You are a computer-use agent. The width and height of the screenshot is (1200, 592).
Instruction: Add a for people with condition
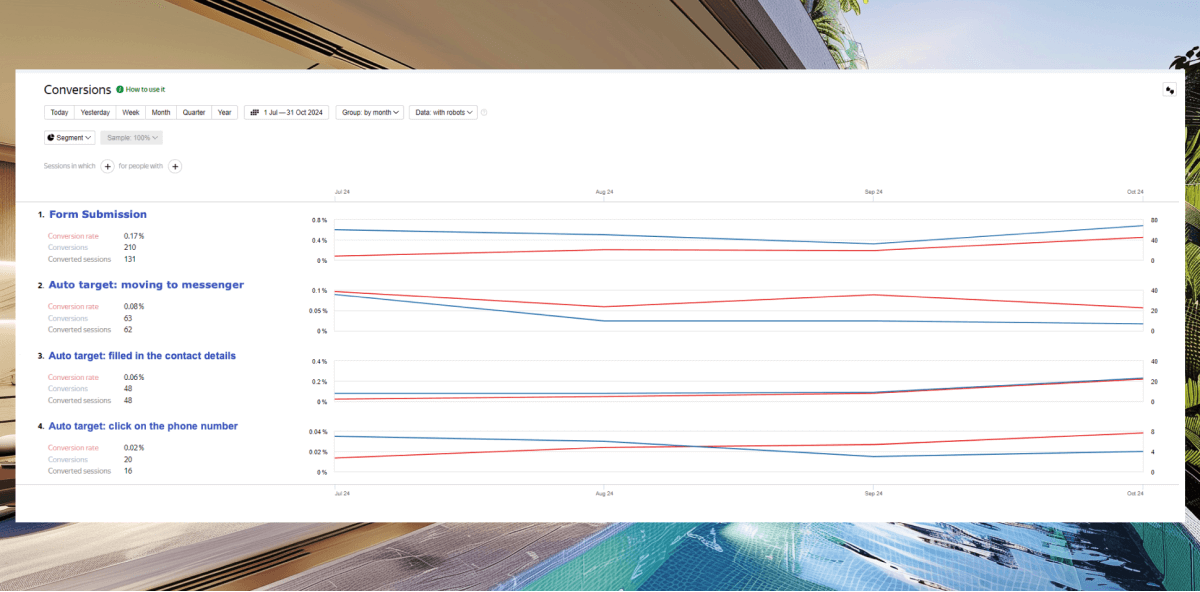click(x=175, y=166)
